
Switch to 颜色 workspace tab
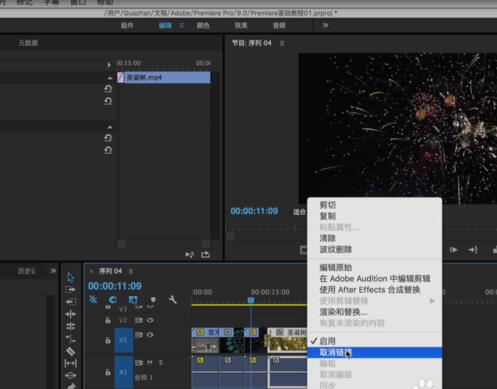[x=203, y=25]
